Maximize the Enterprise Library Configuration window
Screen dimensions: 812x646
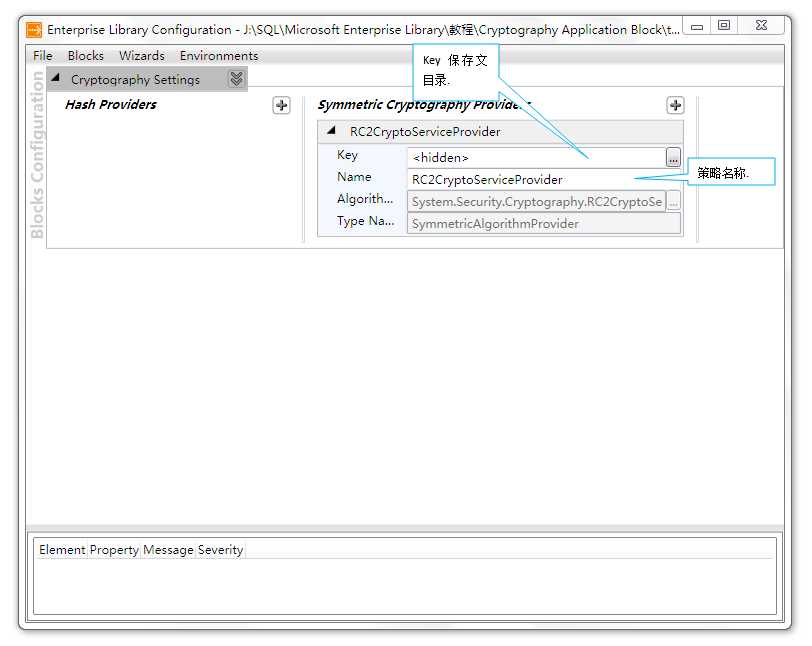(x=724, y=25)
